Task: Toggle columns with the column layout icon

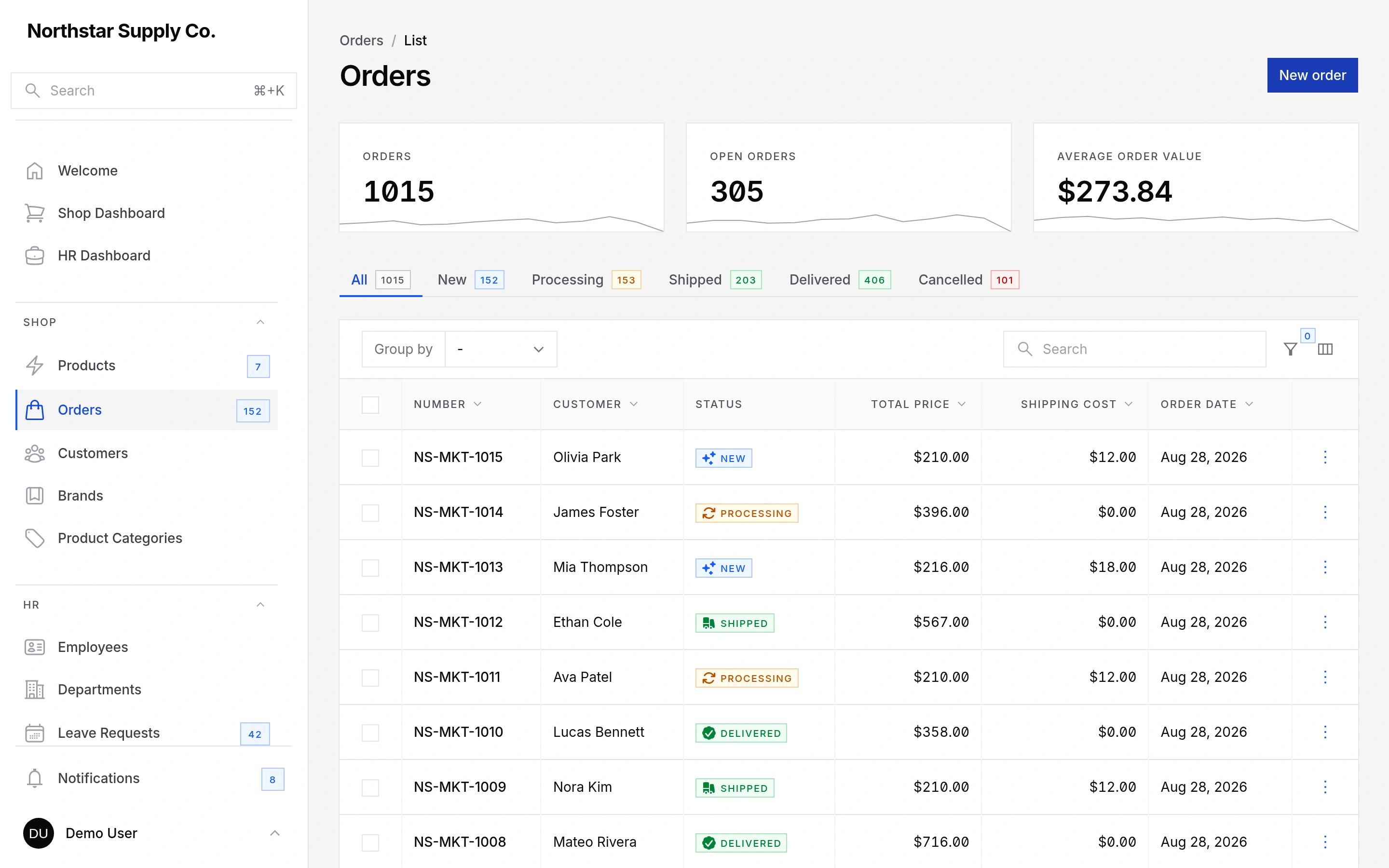Action: [x=1325, y=349]
